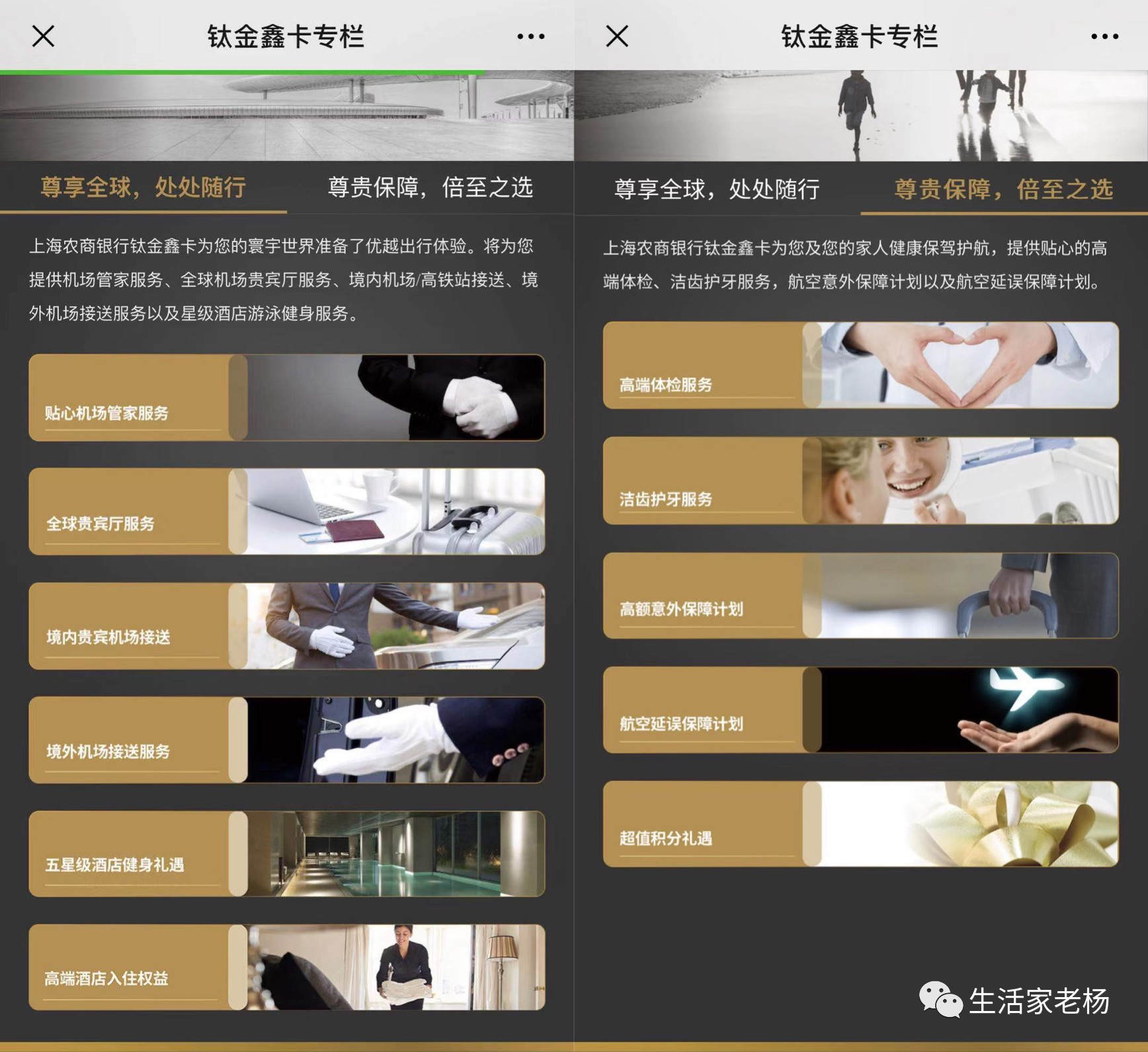Tap the chauffeur beside car image
This screenshot has width=1148, height=1052.
coord(395,626)
